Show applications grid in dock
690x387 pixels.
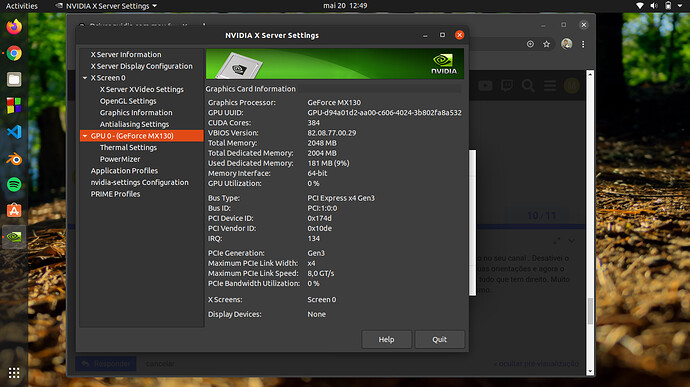tap(14, 373)
